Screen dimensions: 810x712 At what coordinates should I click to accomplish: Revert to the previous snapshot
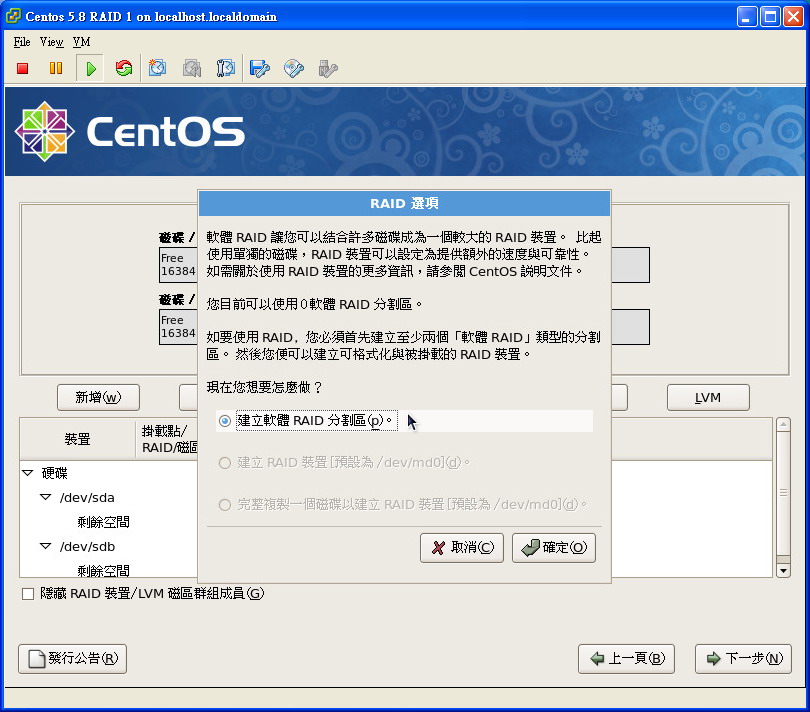[x=192, y=68]
